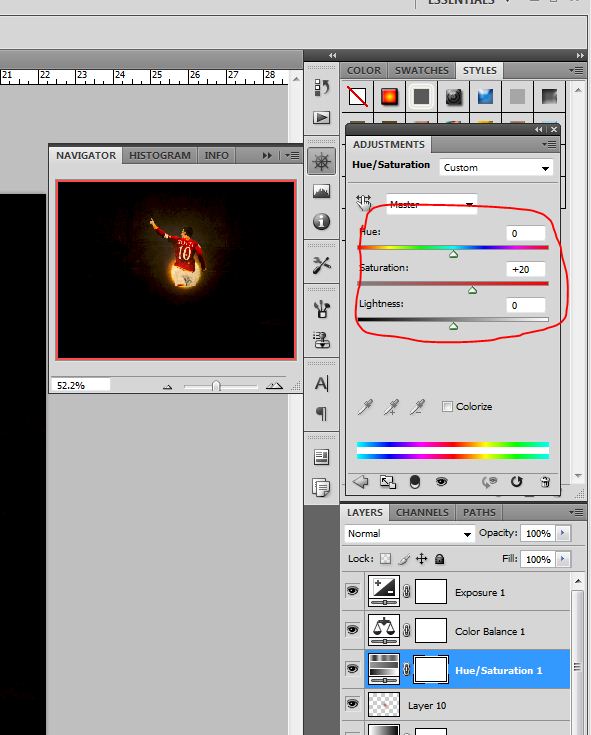Open the Hue/Saturation preset dropdown
The width and height of the screenshot is (591, 735).
coord(496,168)
